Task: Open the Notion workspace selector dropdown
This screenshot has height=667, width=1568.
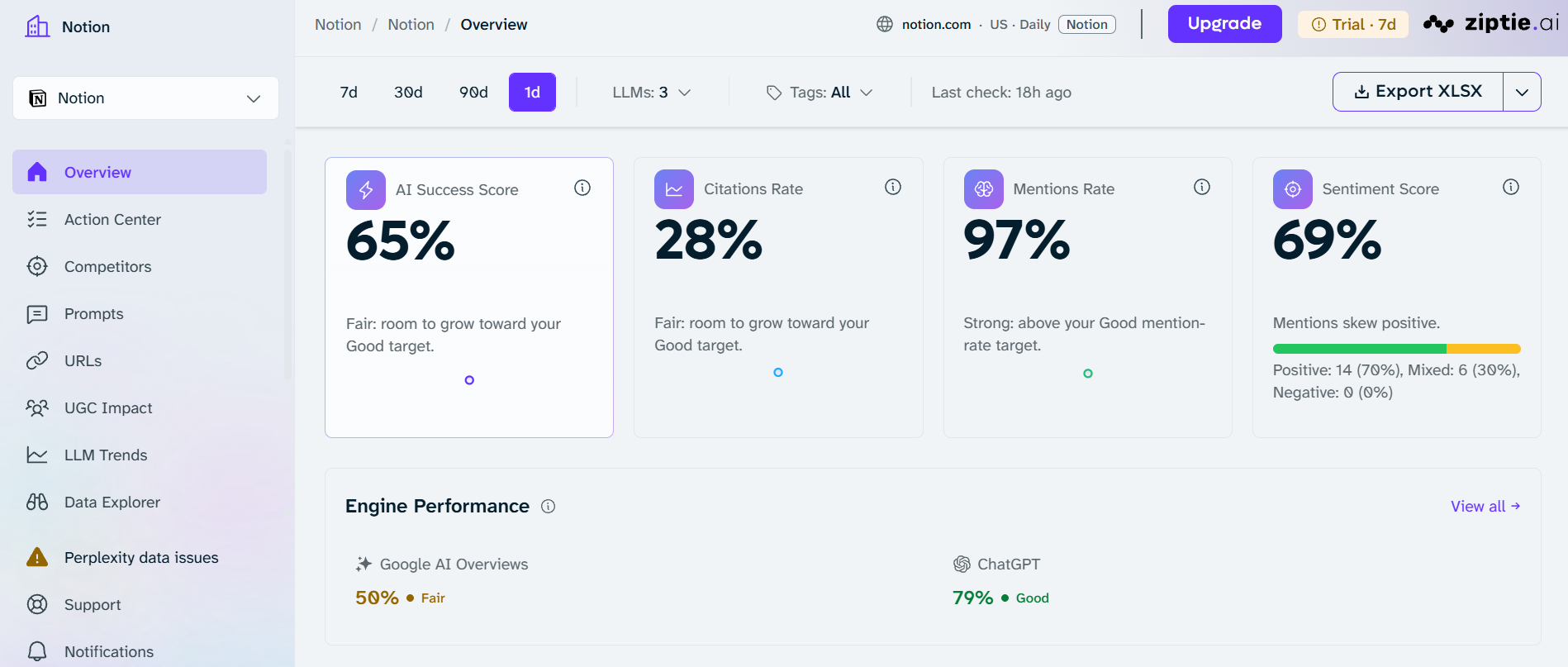Action: (145, 98)
